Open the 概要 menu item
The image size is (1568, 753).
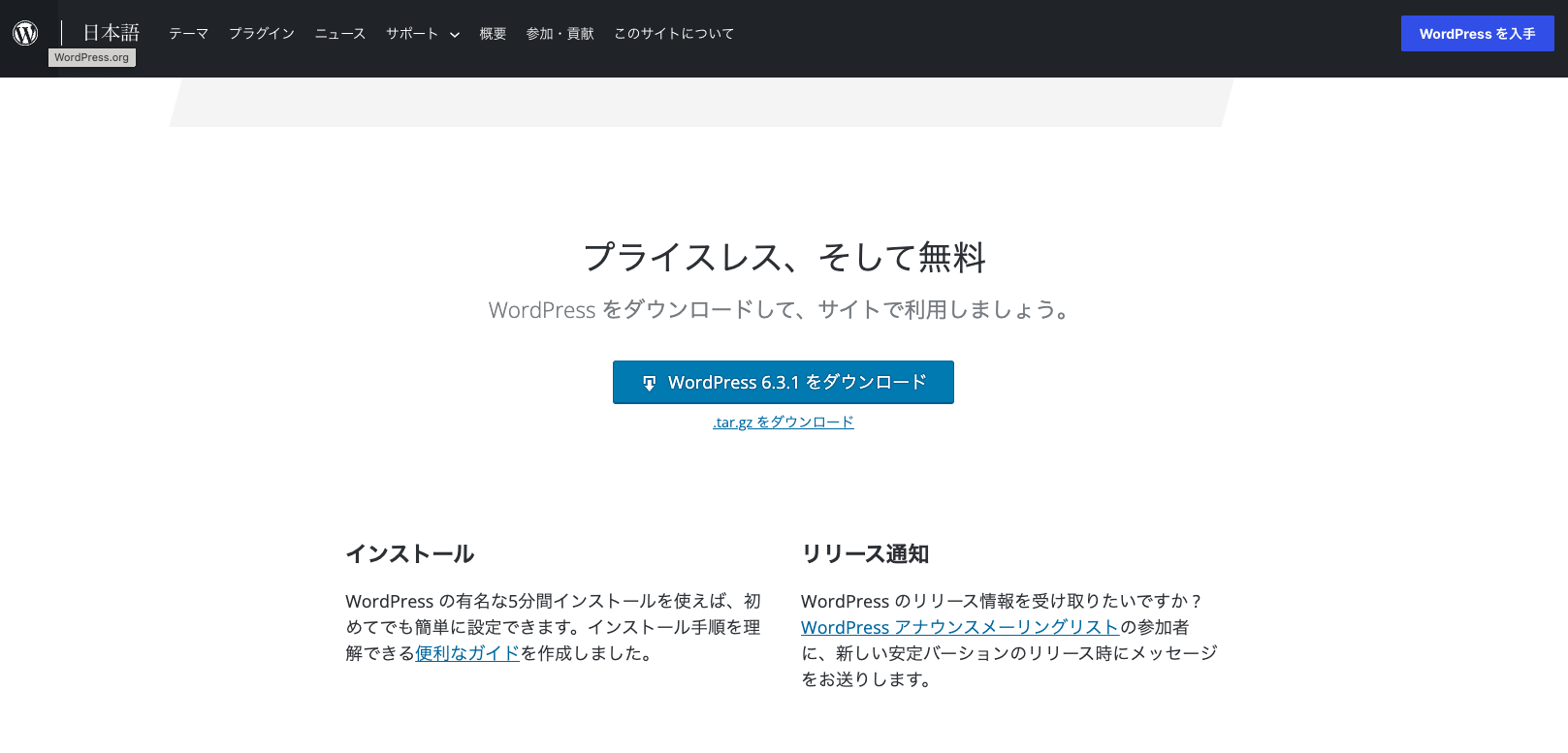coord(493,34)
